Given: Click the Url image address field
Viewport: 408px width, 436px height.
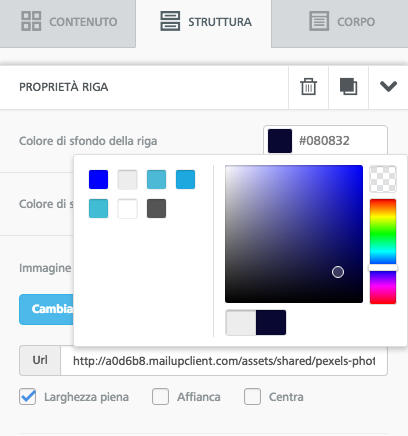Looking at the screenshot, I should click(224, 361).
